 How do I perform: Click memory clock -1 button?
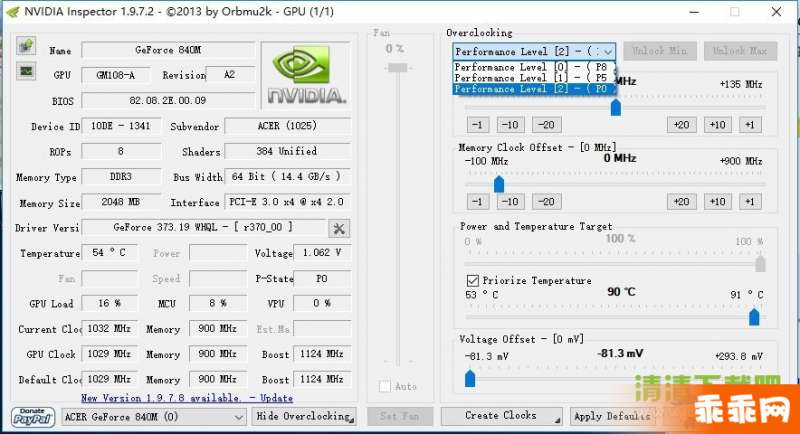478,201
